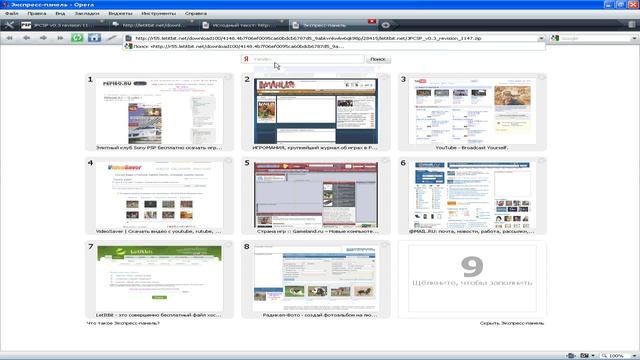
Task: Open the Справка menu
Action: tap(196, 13)
